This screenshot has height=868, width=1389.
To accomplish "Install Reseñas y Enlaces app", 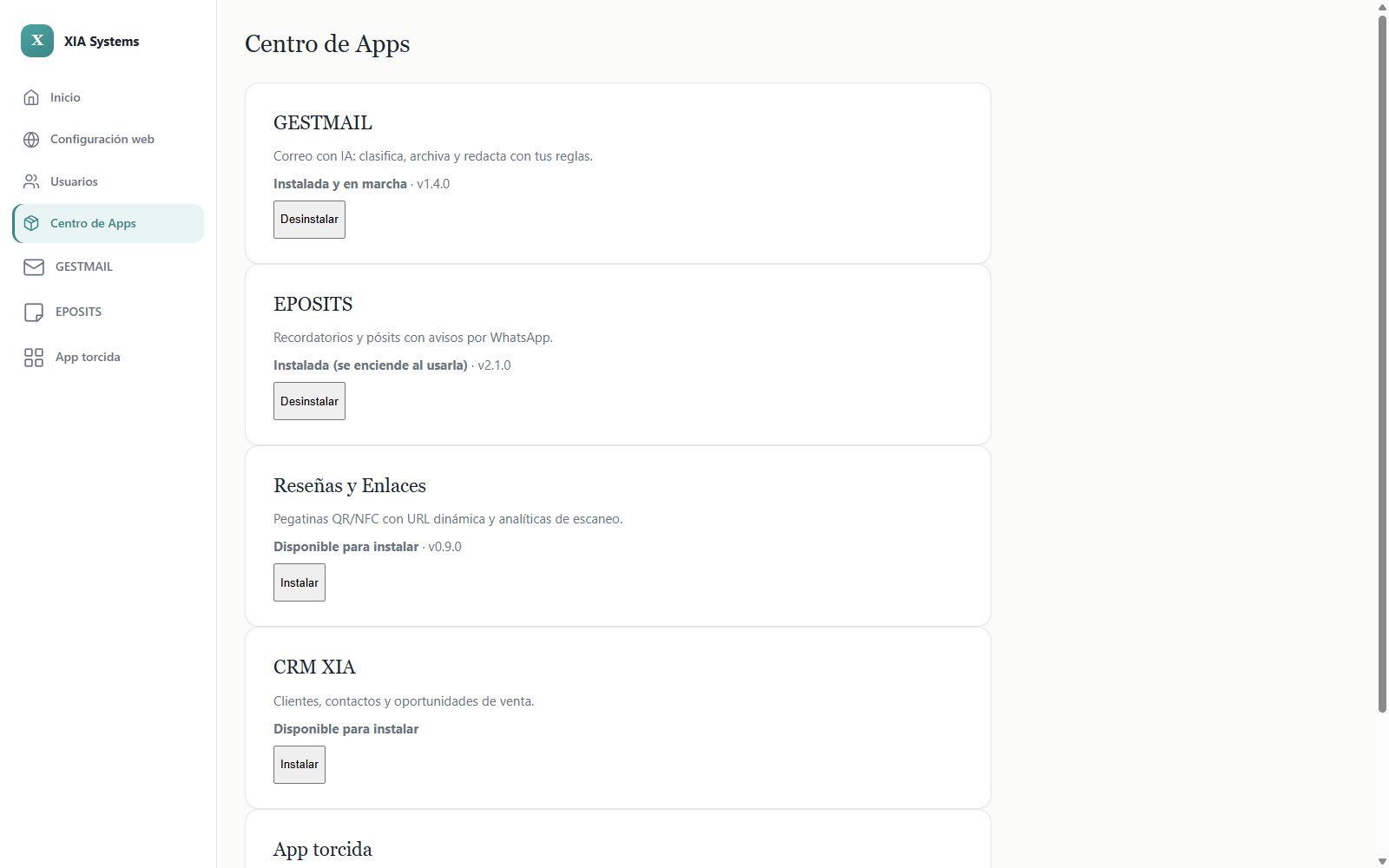I will (x=300, y=582).
